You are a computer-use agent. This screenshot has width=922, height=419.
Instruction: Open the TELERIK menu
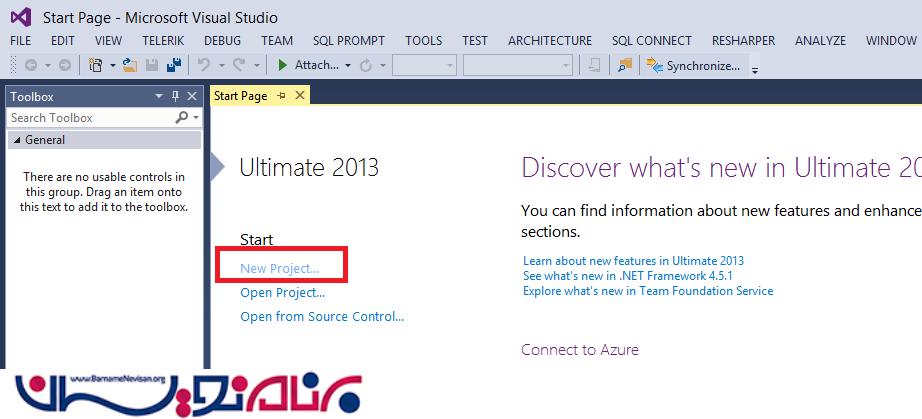[x=163, y=40]
